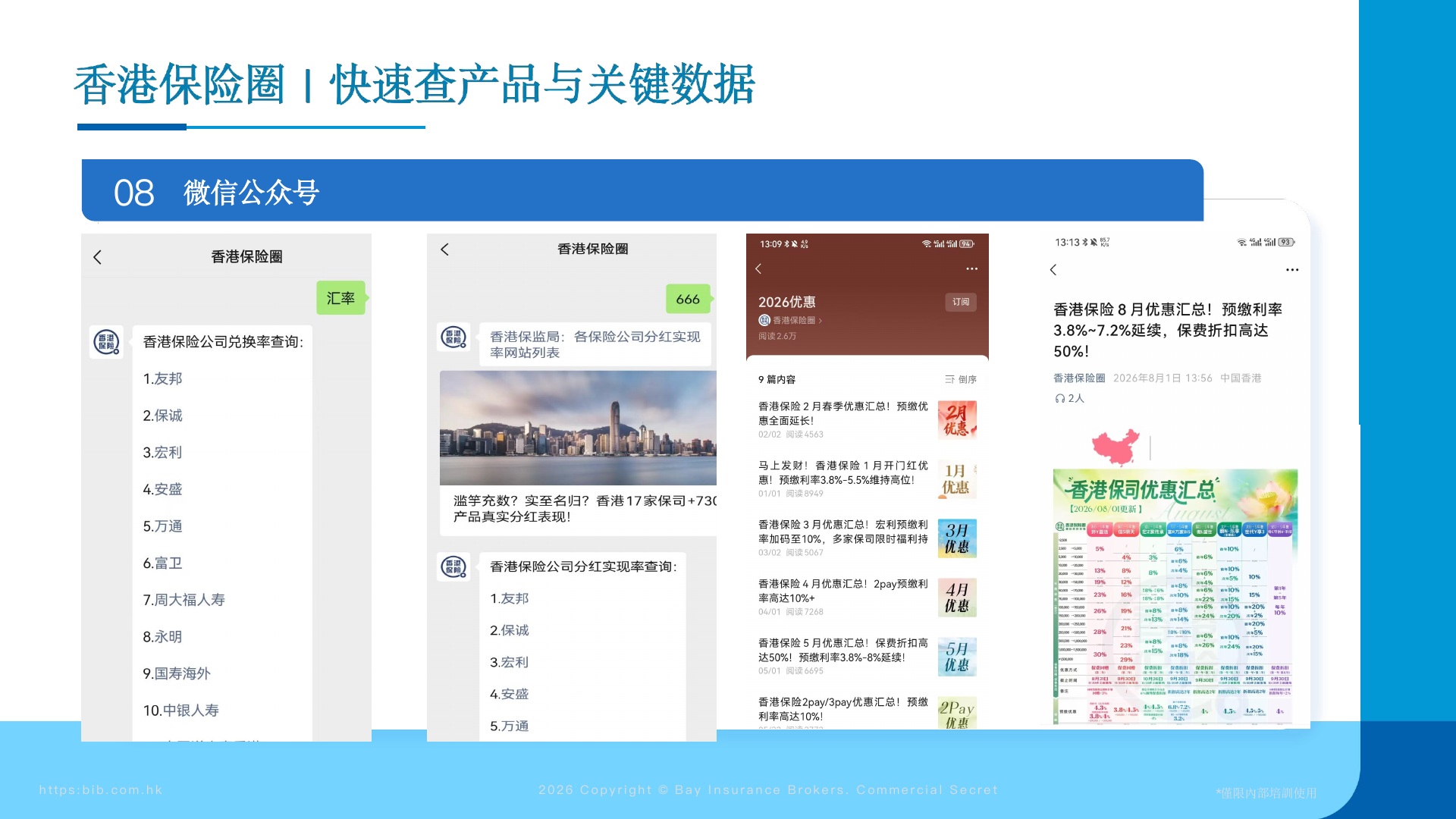
Task: Tap the 5月优惠 thumbnail
Action: point(957,656)
